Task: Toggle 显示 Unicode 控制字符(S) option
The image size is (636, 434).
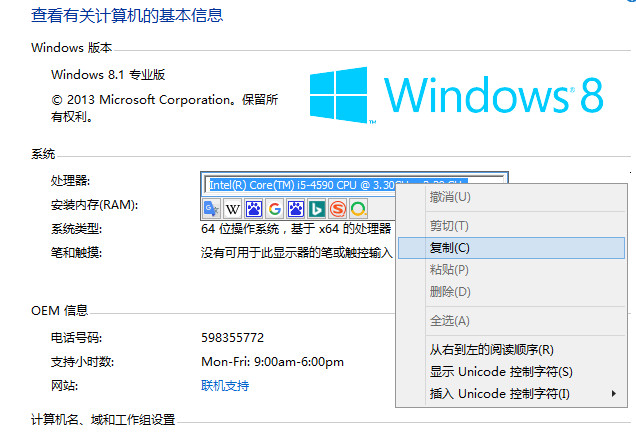Action: [x=501, y=371]
